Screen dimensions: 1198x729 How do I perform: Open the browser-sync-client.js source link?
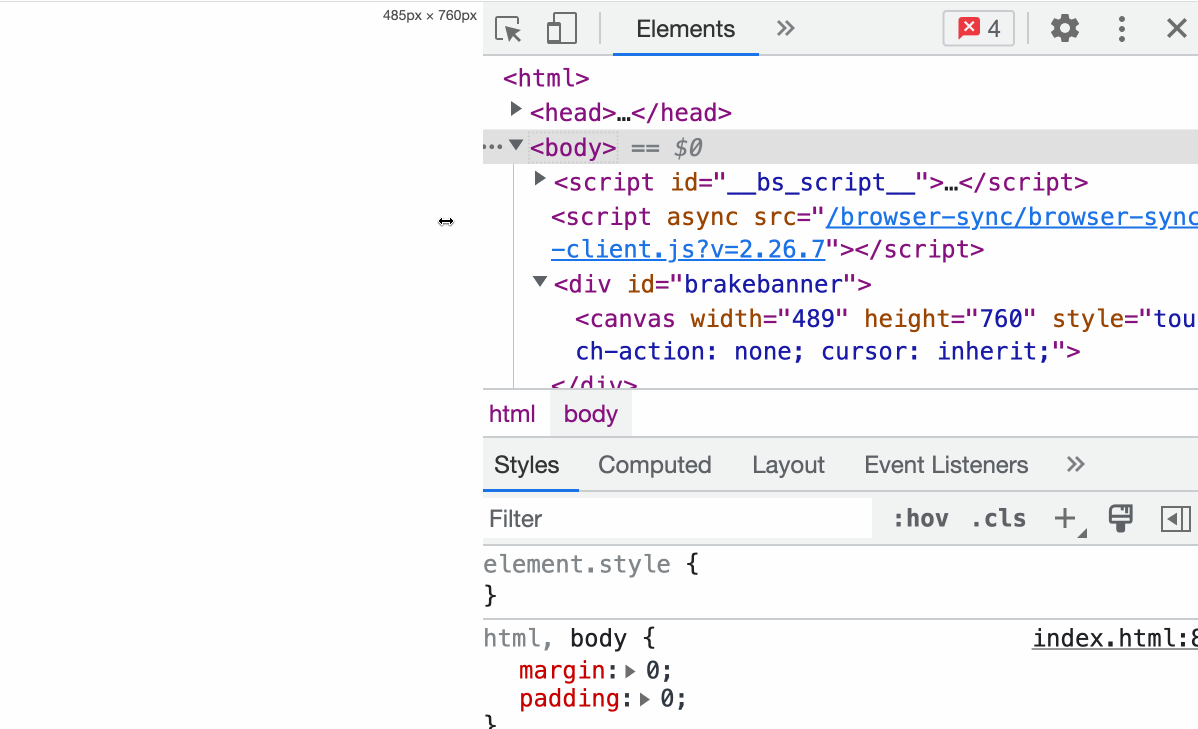coord(1010,217)
